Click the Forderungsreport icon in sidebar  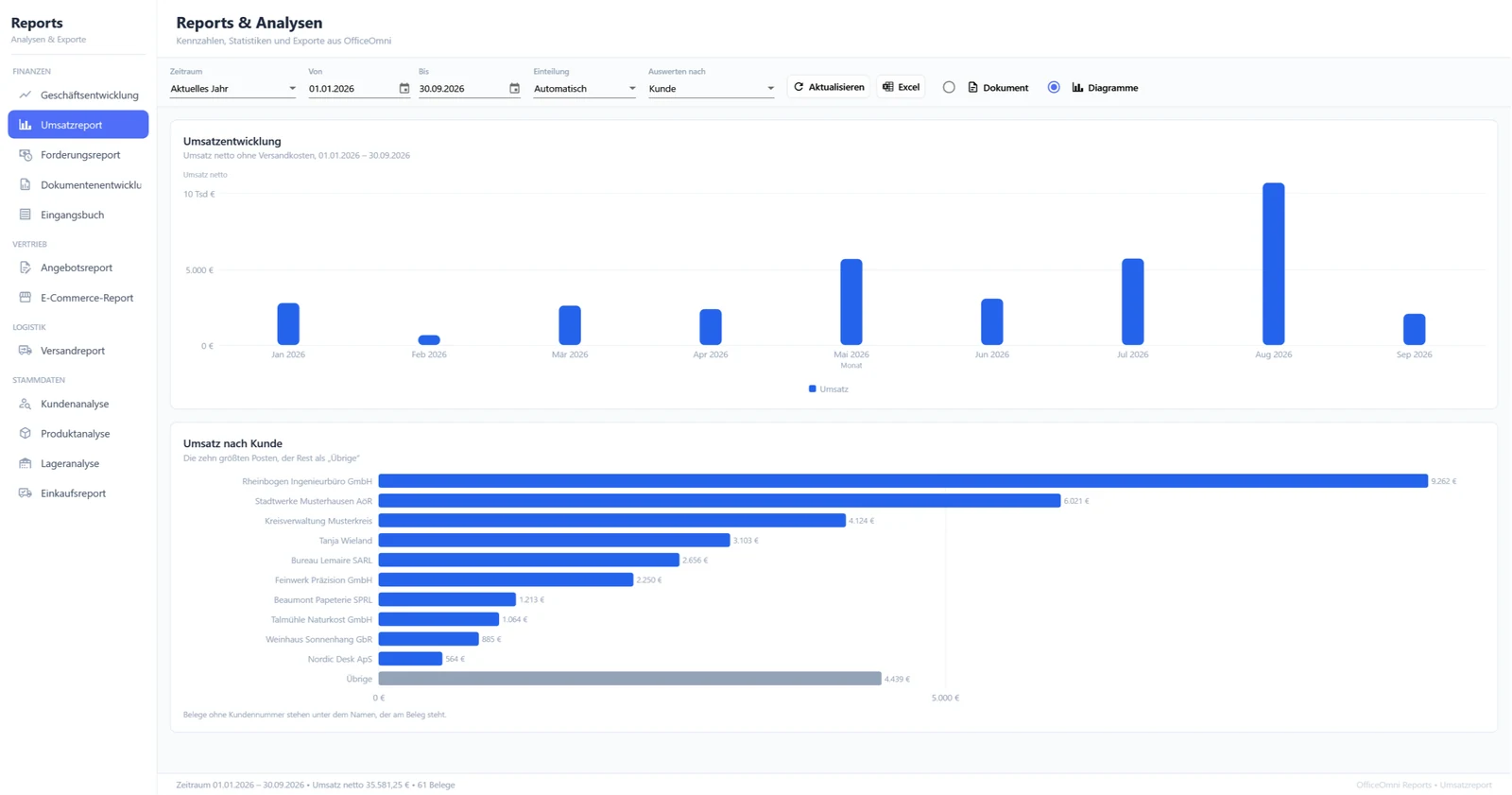[26, 155]
